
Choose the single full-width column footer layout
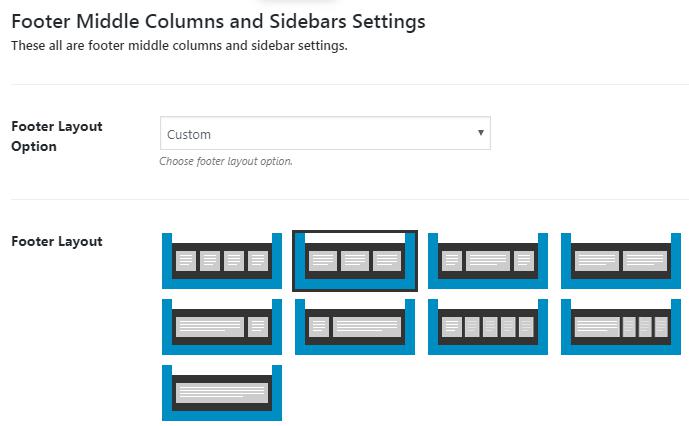pyautogui.click(x=222, y=392)
